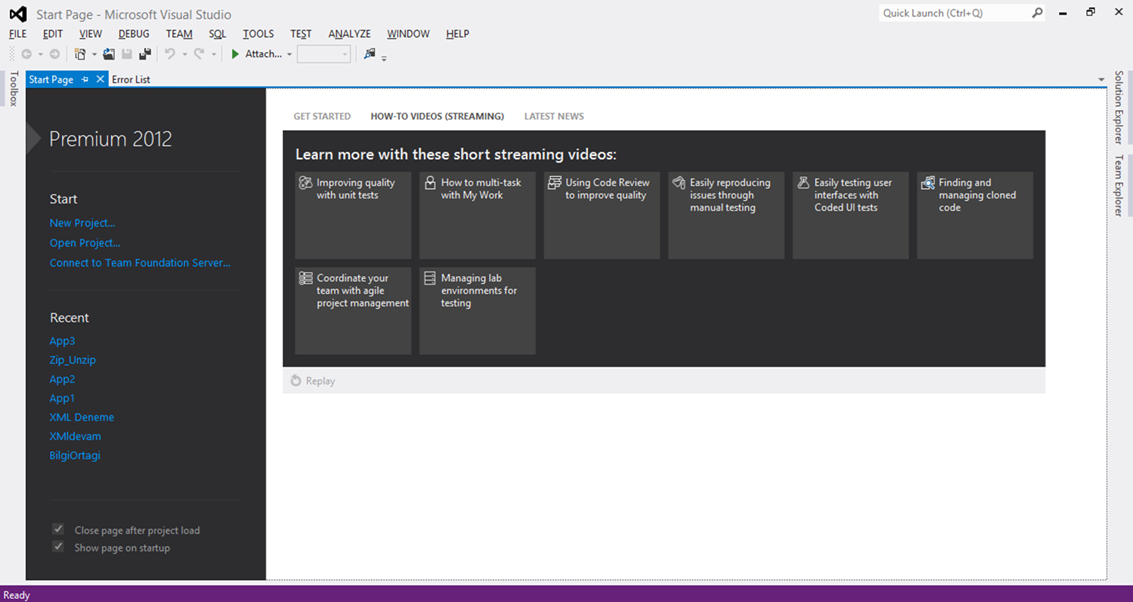Click the Visual Studio logo icon
Image resolution: width=1133 pixels, height=602 pixels.
tap(18, 14)
